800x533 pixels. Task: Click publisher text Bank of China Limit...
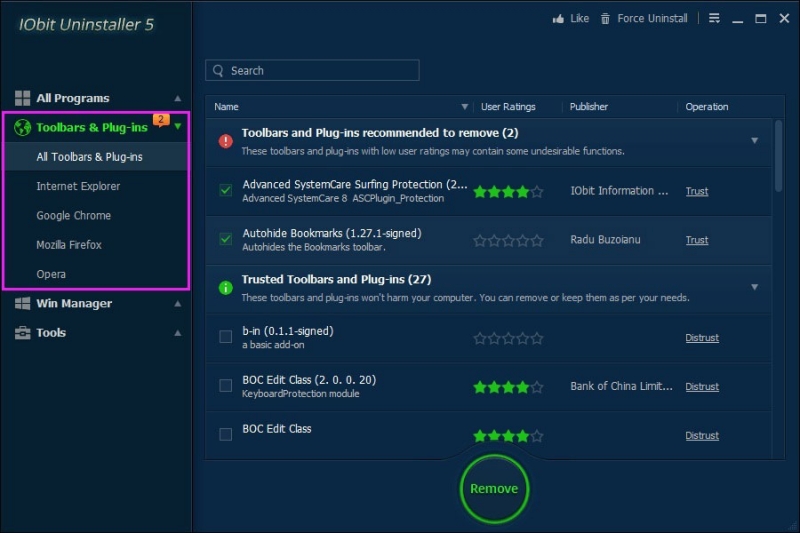tap(621, 386)
